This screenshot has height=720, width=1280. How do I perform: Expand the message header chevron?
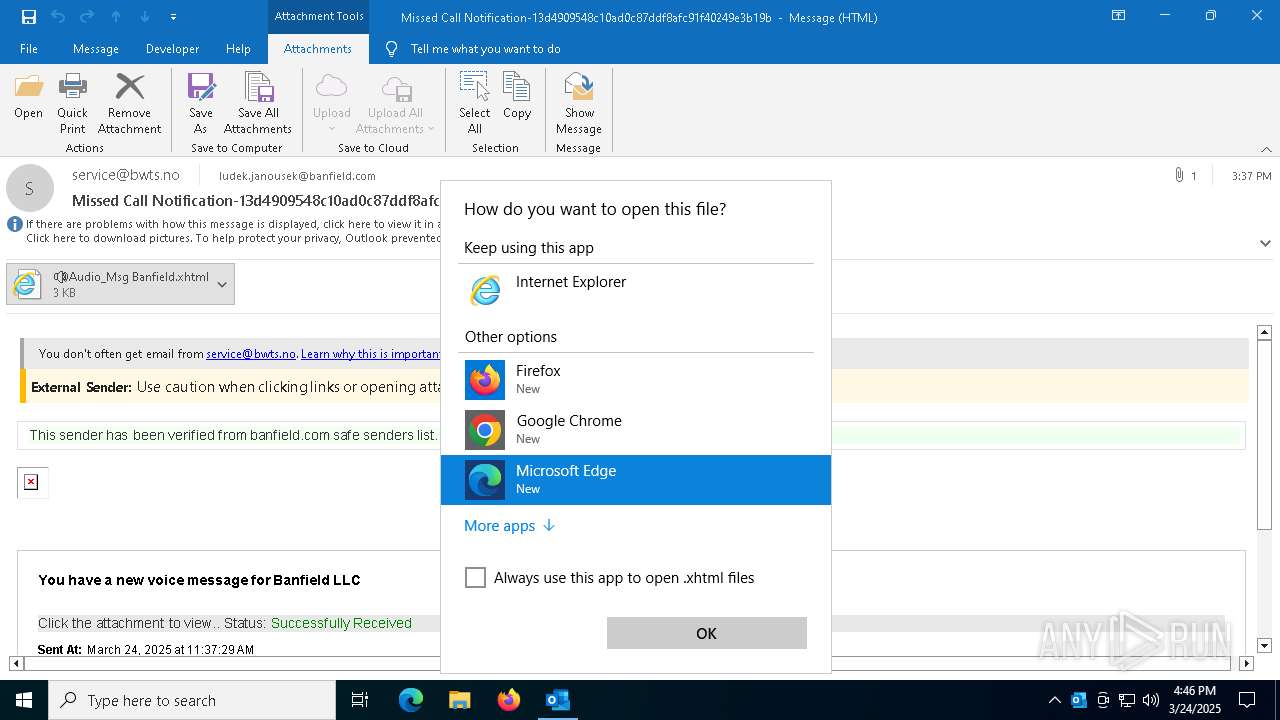pyautogui.click(x=1265, y=243)
